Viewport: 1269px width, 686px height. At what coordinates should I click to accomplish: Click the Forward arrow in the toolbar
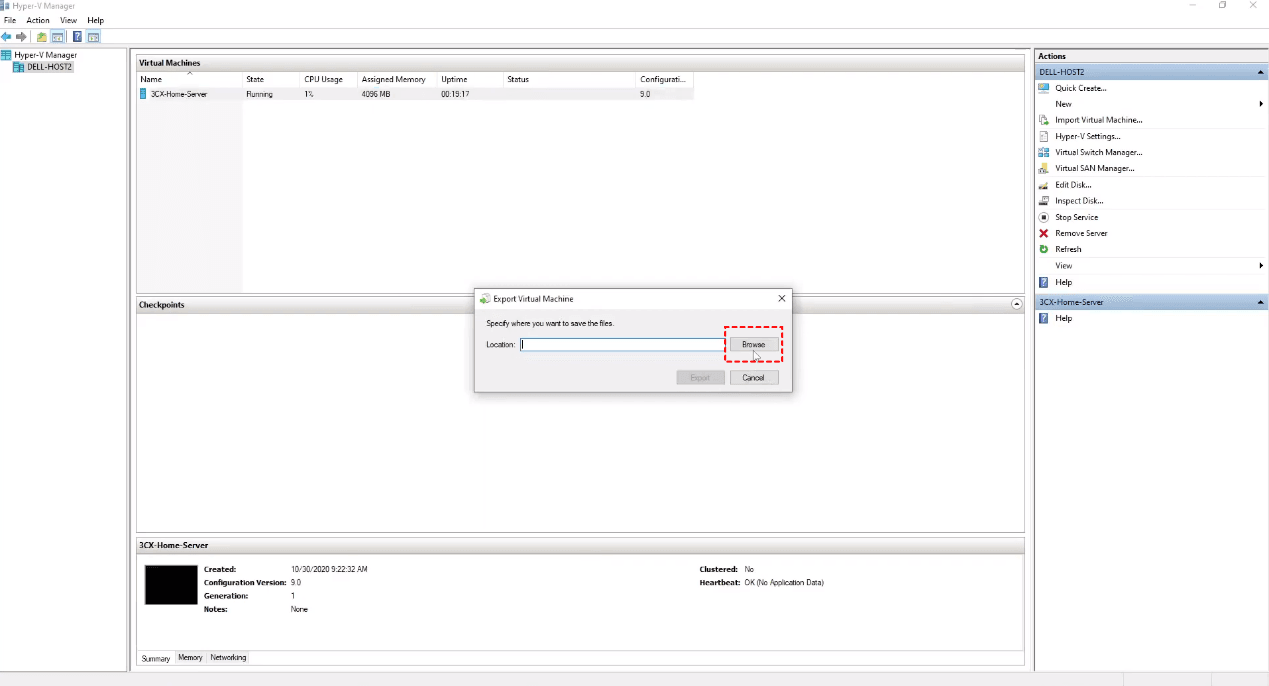(21, 37)
